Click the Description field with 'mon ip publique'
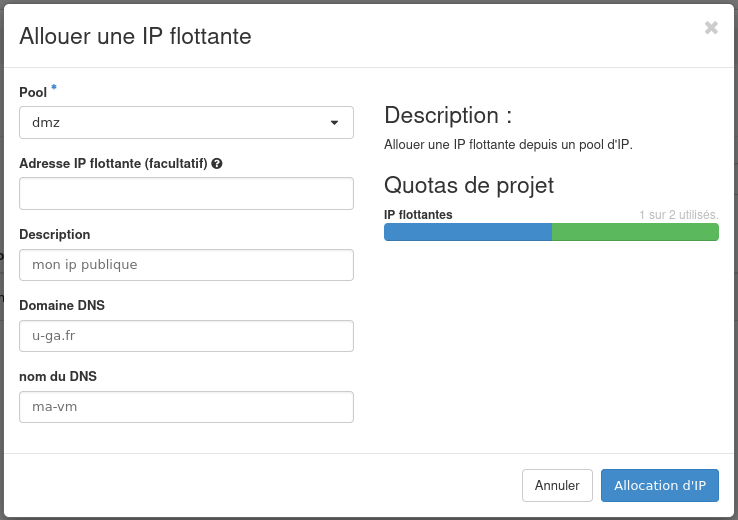The width and height of the screenshot is (738, 520). 186,265
